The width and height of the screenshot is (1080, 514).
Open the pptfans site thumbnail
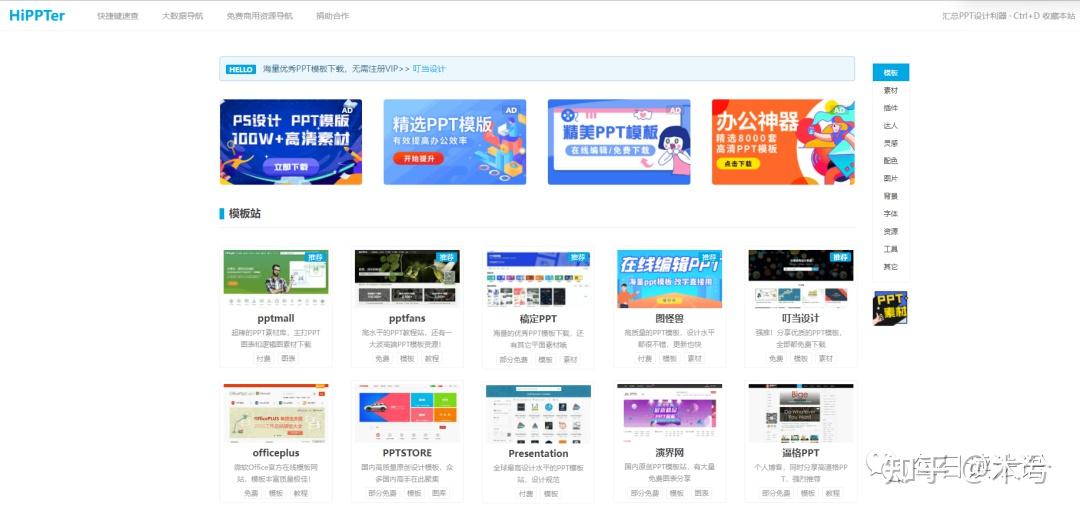[407, 278]
